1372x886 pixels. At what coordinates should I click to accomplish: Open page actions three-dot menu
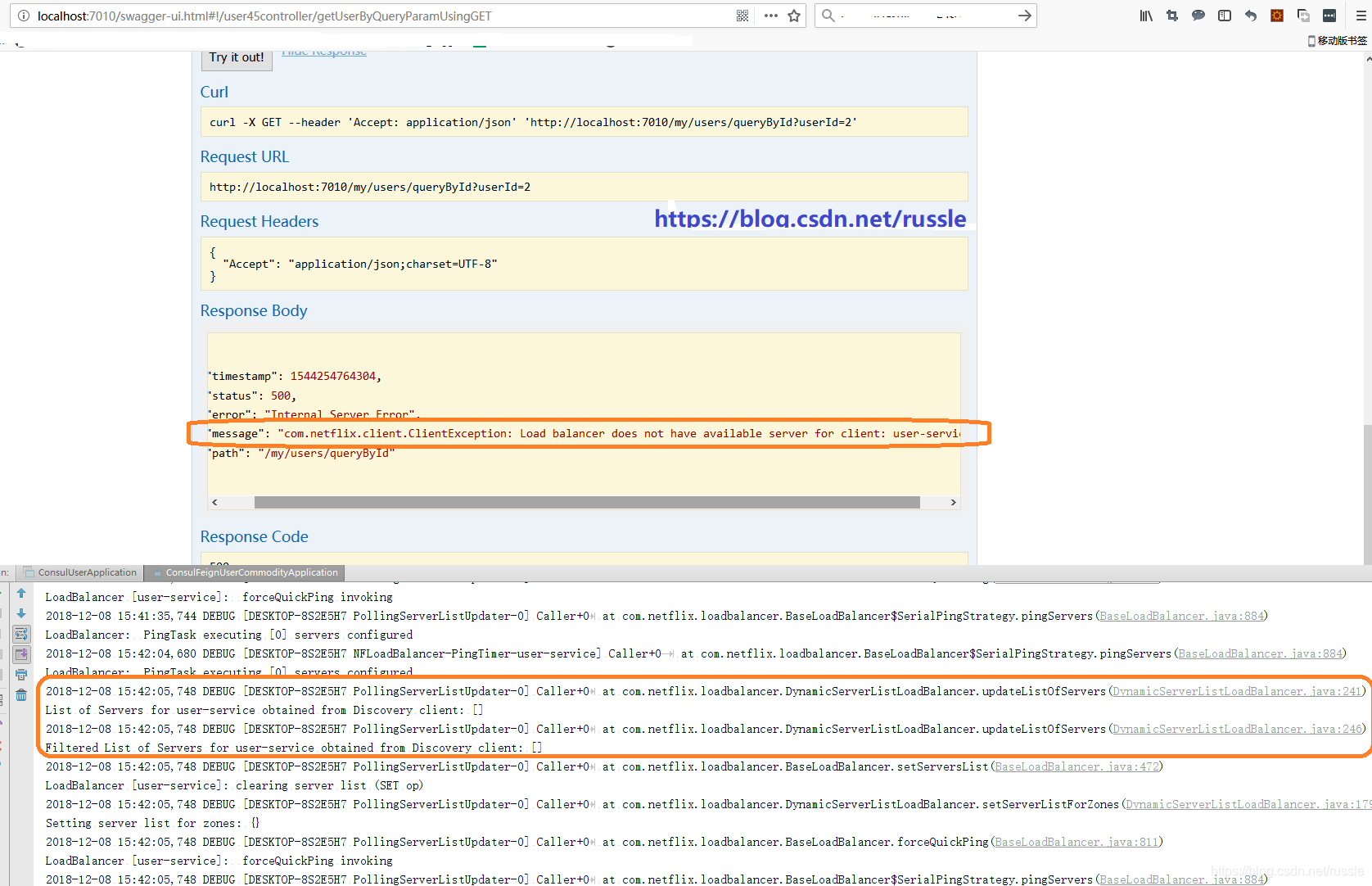coord(770,16)
